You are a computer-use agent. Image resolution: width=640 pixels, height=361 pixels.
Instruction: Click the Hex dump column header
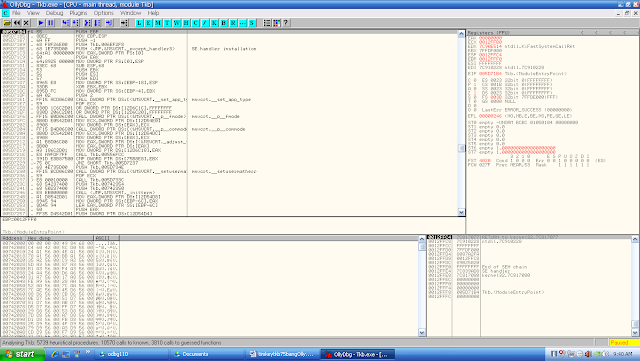(x=60, y=238)
